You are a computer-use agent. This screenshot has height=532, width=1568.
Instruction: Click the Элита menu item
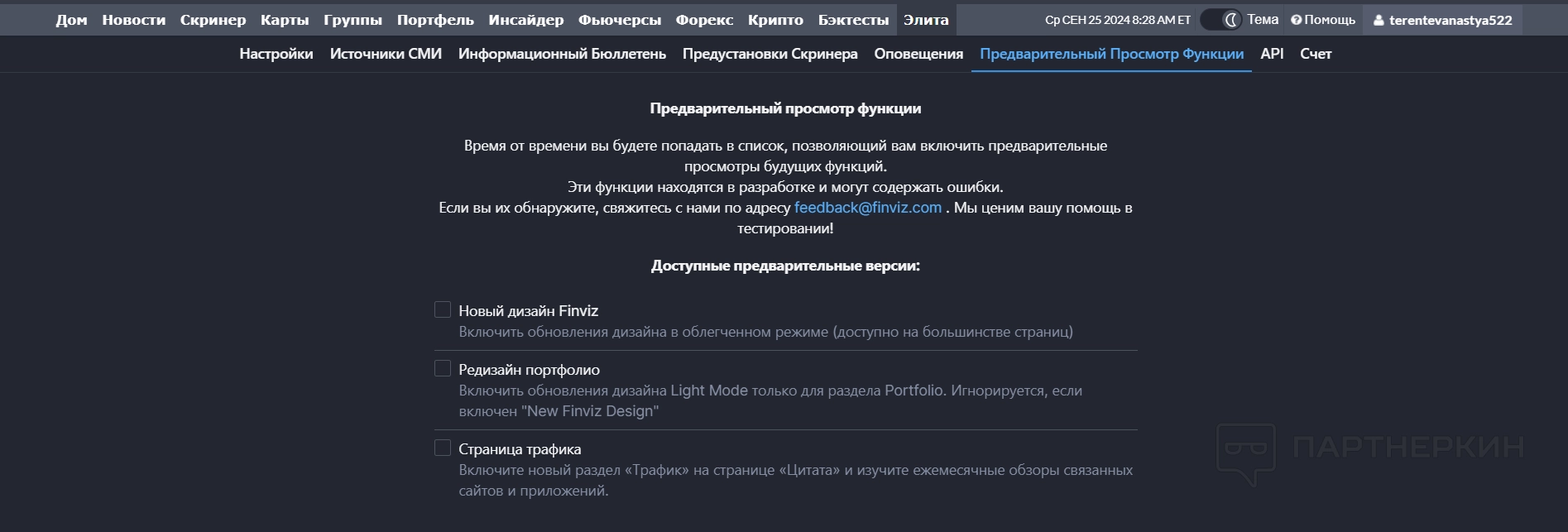(926, 20)
